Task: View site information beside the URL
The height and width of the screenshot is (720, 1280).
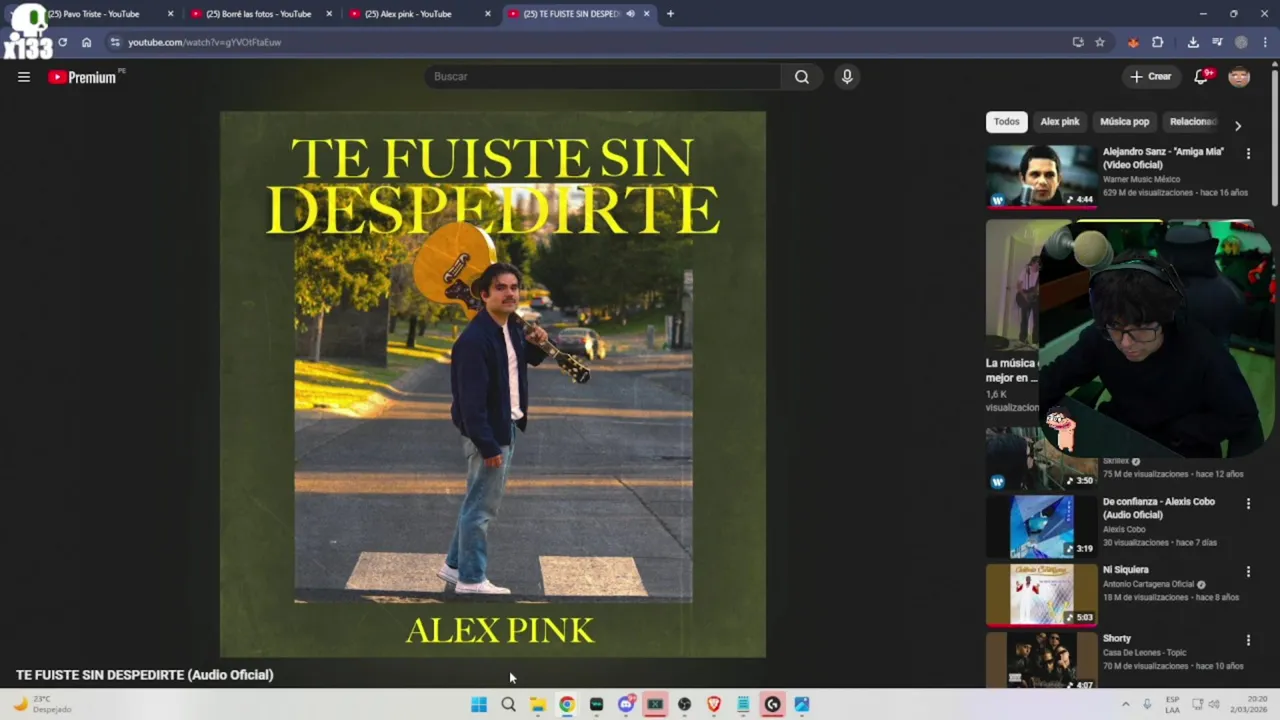Action: click(x=115, y=42)
